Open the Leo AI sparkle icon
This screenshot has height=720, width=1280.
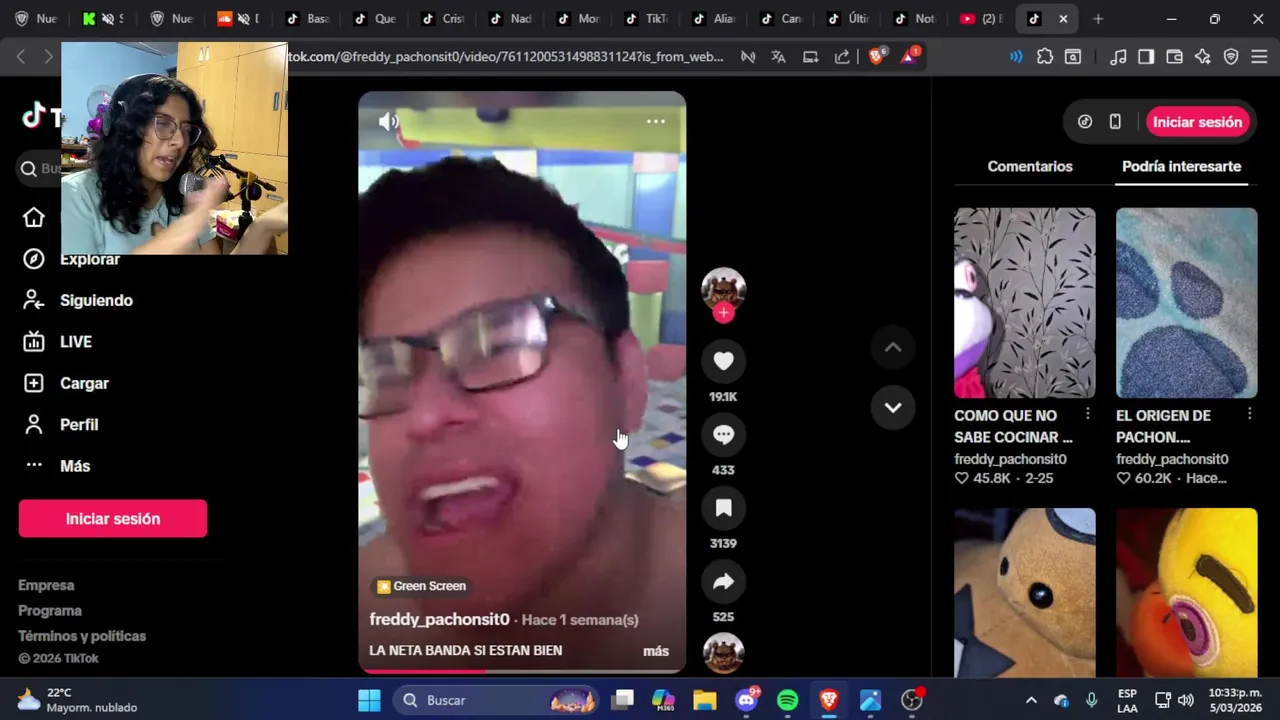point(1203,57)
